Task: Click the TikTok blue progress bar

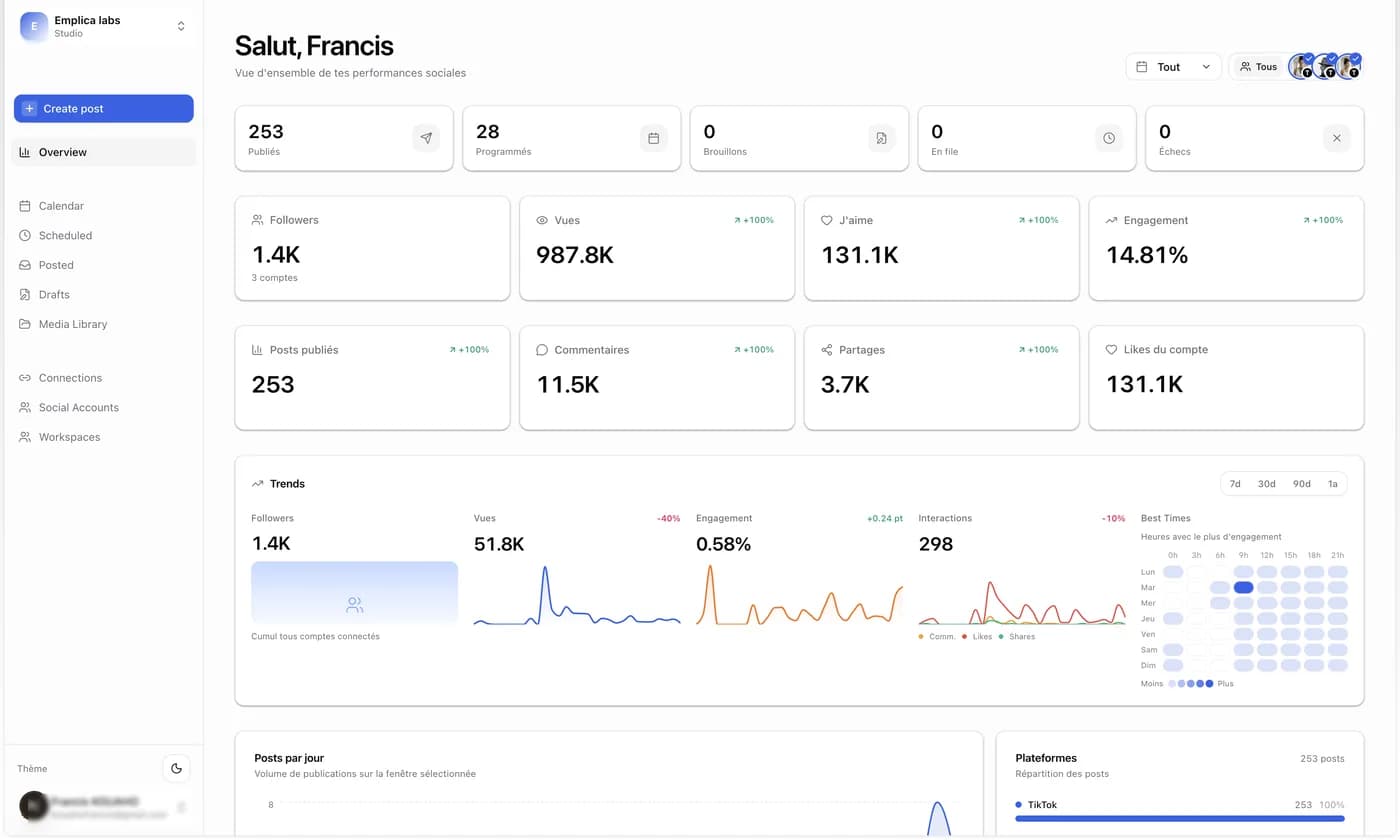Action: 1180,819
